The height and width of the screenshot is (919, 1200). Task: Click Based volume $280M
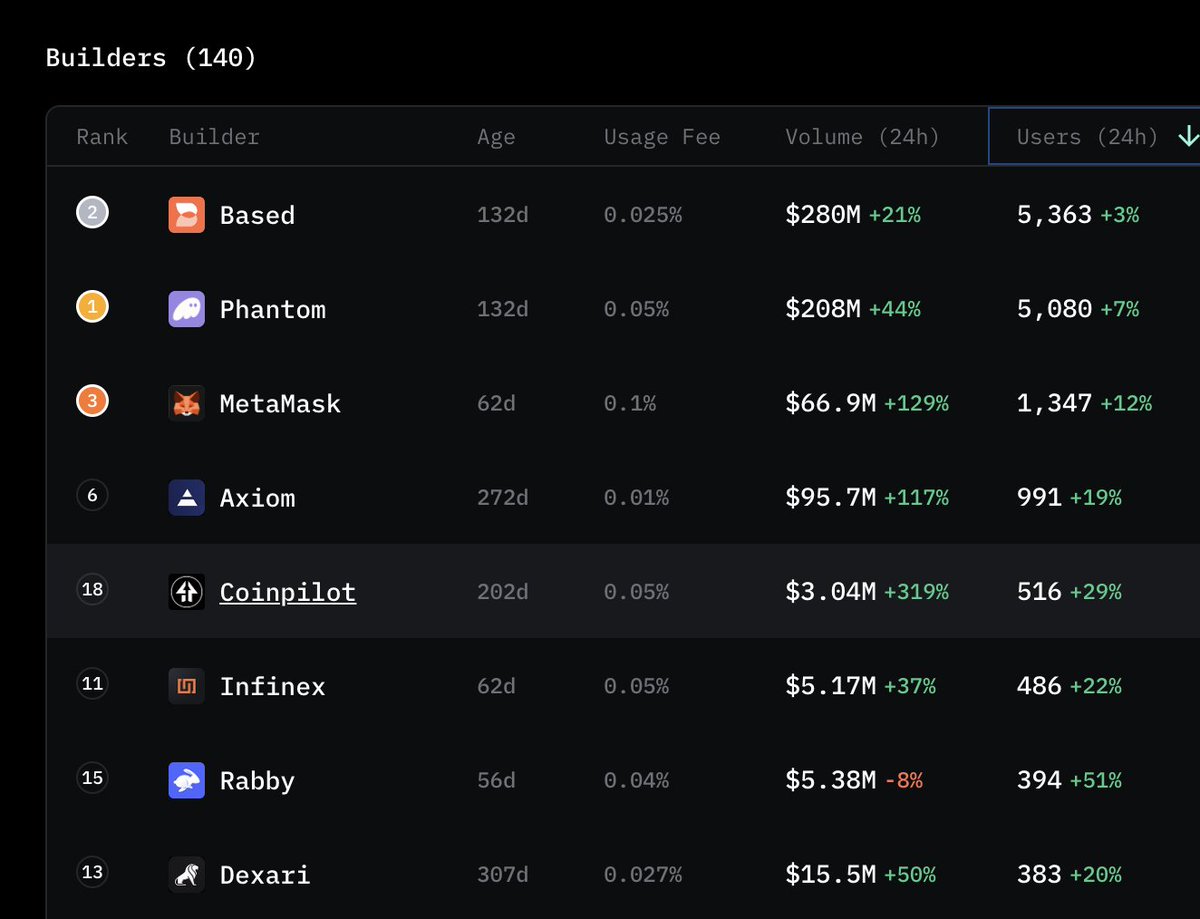[823, 214]
